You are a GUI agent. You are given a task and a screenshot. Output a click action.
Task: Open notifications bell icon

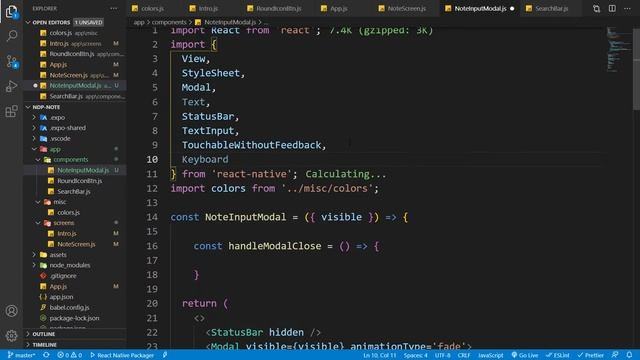click(629, 355)
